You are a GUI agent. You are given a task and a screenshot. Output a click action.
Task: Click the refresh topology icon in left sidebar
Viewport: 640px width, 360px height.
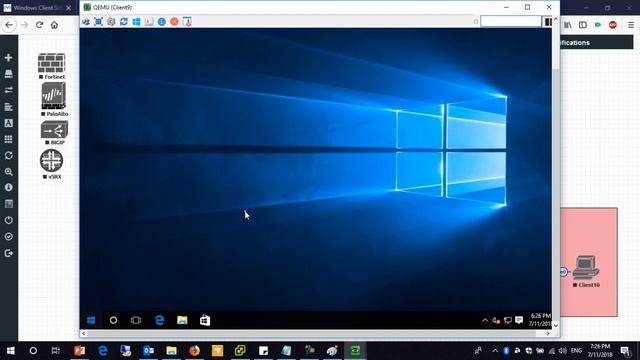tap(9, 156)
